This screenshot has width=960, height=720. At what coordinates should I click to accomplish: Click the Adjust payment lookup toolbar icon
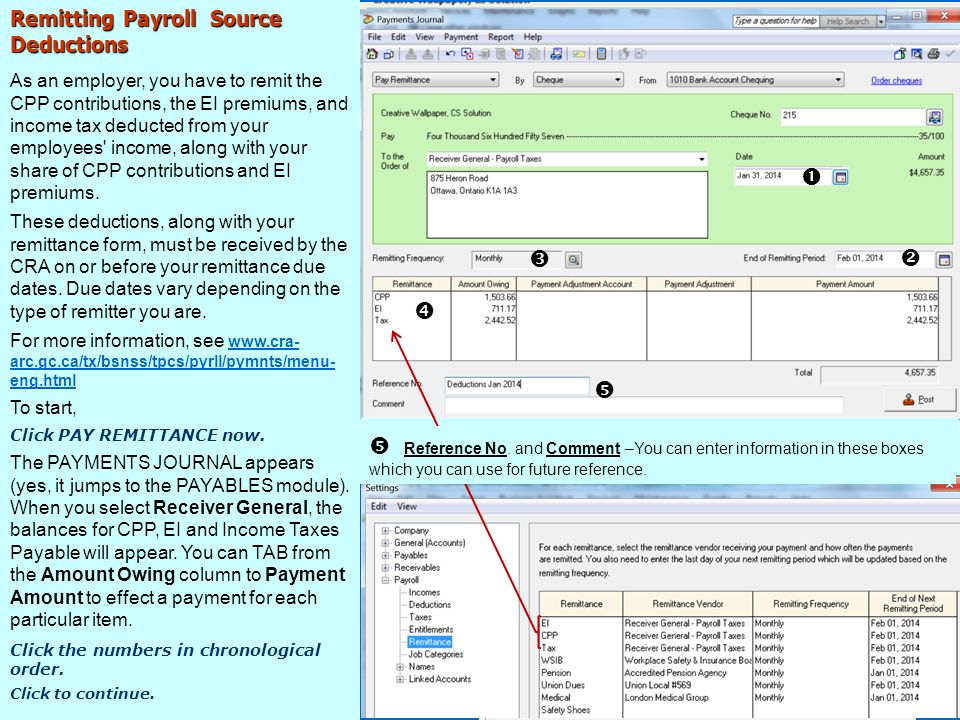(x=467, y=54)
